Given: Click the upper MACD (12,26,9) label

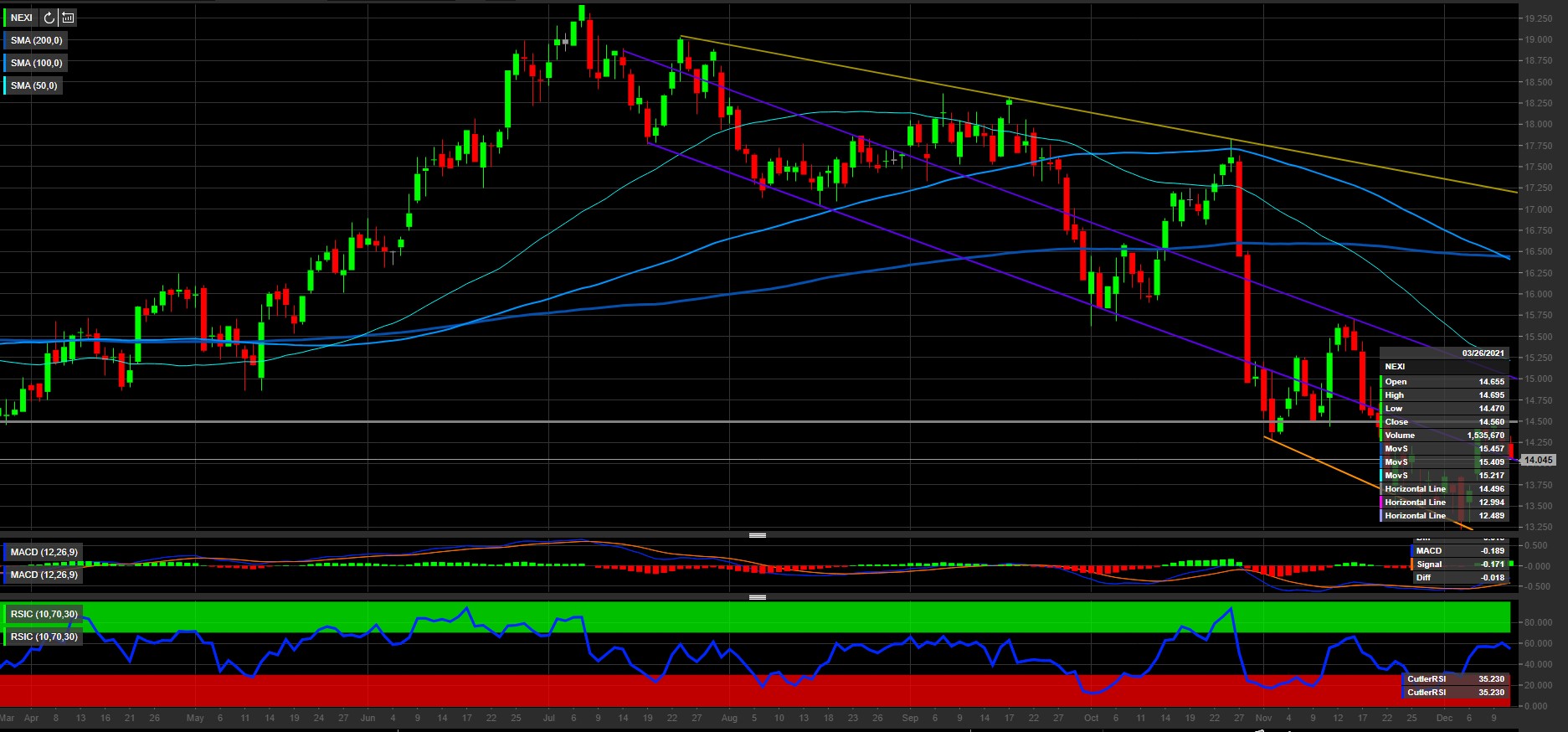Looking at the screenshot, I should (x=44, y=553).
